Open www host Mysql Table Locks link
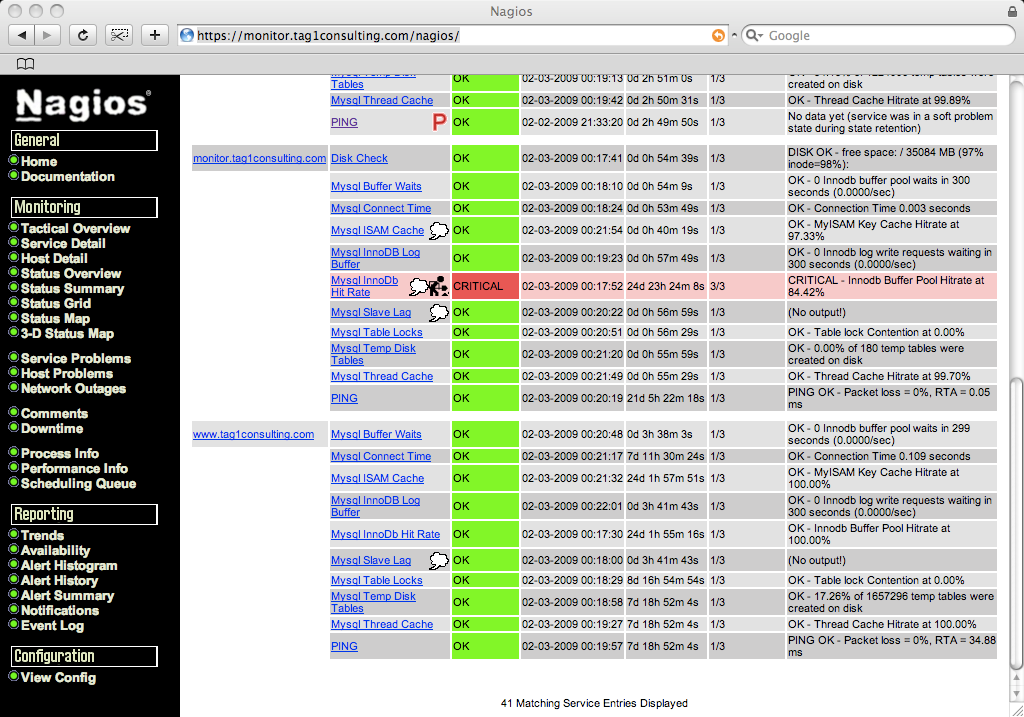Viewport: 1024px width, 717px height. pos(377,581)
